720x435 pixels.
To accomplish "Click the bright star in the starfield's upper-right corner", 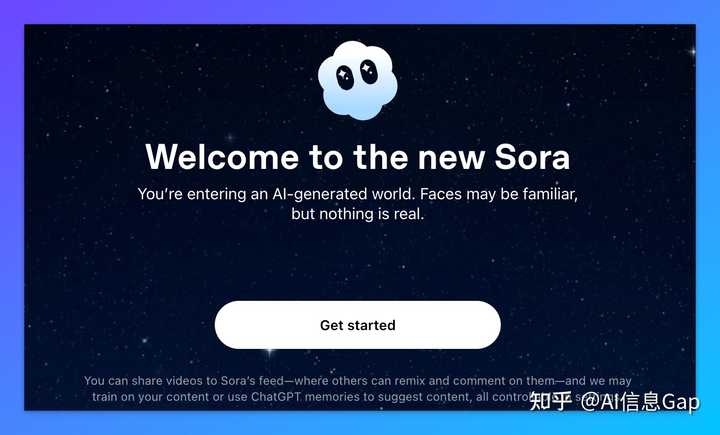I will (692, 52).
